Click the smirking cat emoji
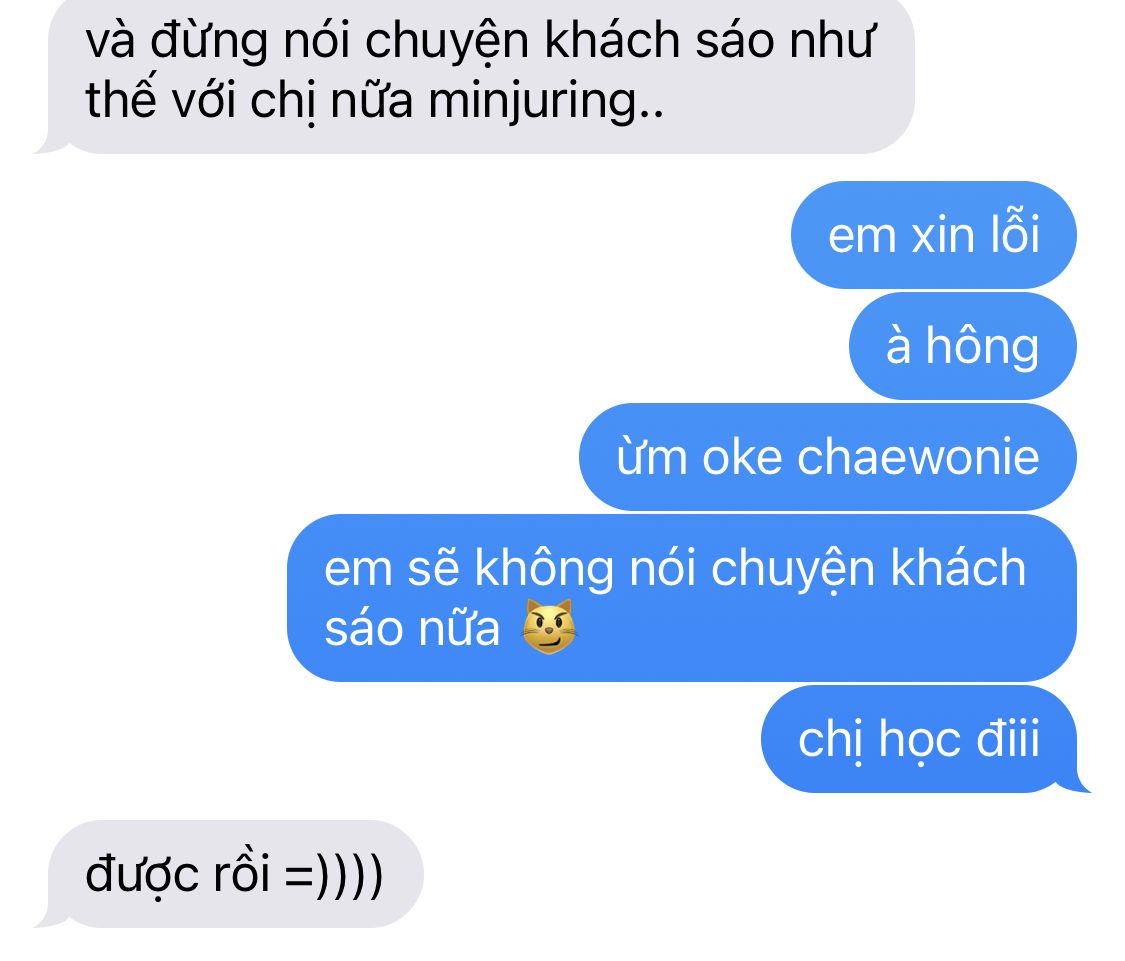1125x961 pixels. [549, 627]
